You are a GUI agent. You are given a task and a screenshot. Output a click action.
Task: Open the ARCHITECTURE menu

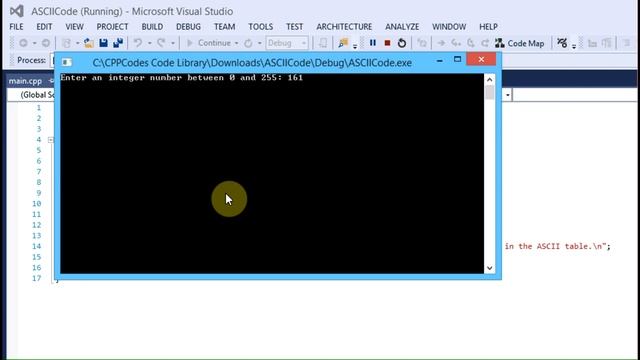point(344,27)
